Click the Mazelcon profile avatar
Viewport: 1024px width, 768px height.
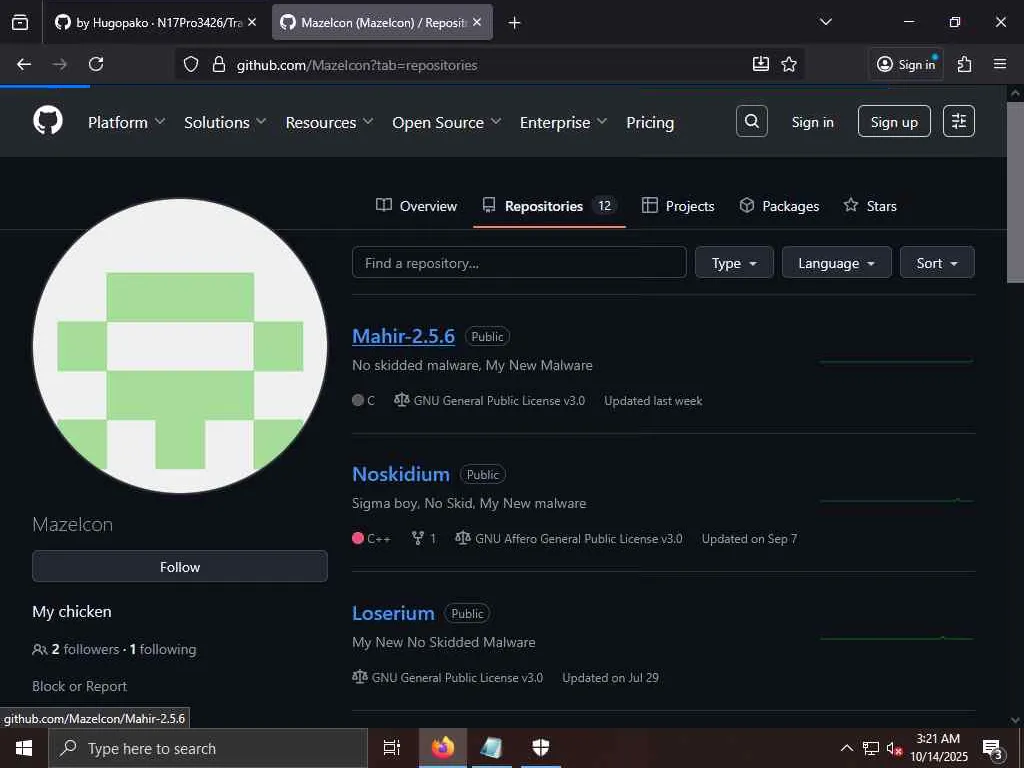click(180, 346)
